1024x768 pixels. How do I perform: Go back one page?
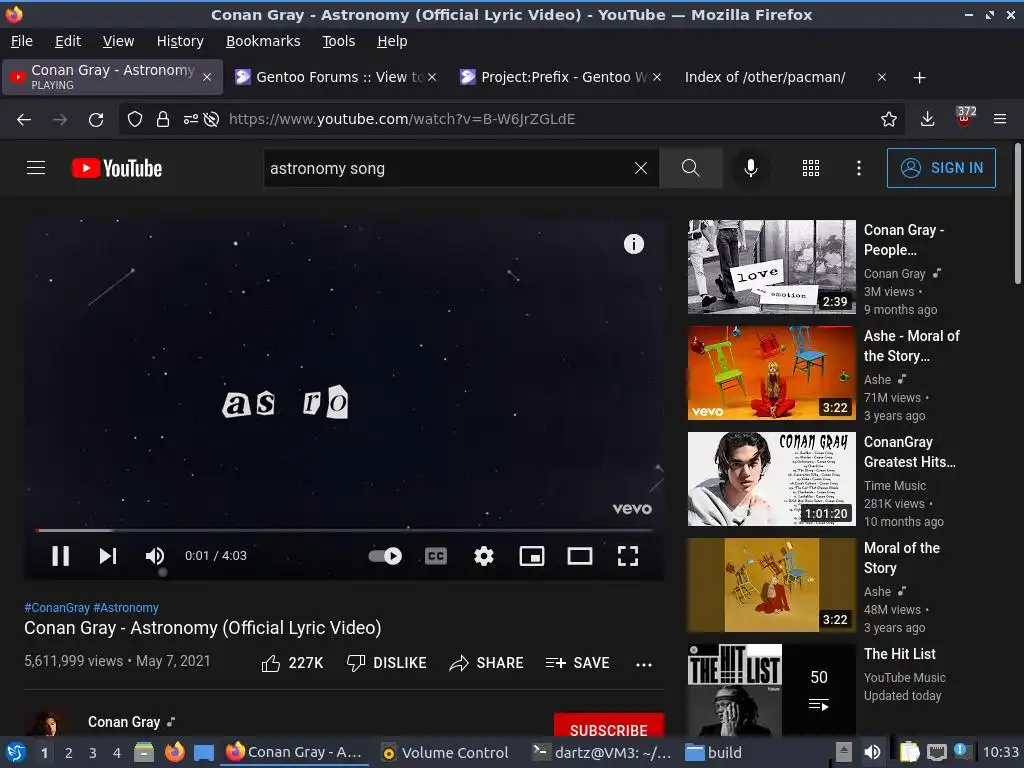24,120
